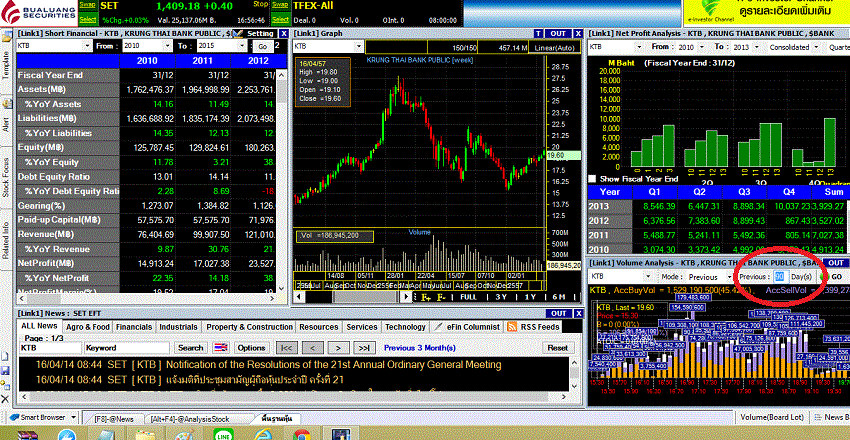Screen dimensions: 850x440
Task: Click Short Financial vertical scrollbar down arrow
Action: pos(282,289)
